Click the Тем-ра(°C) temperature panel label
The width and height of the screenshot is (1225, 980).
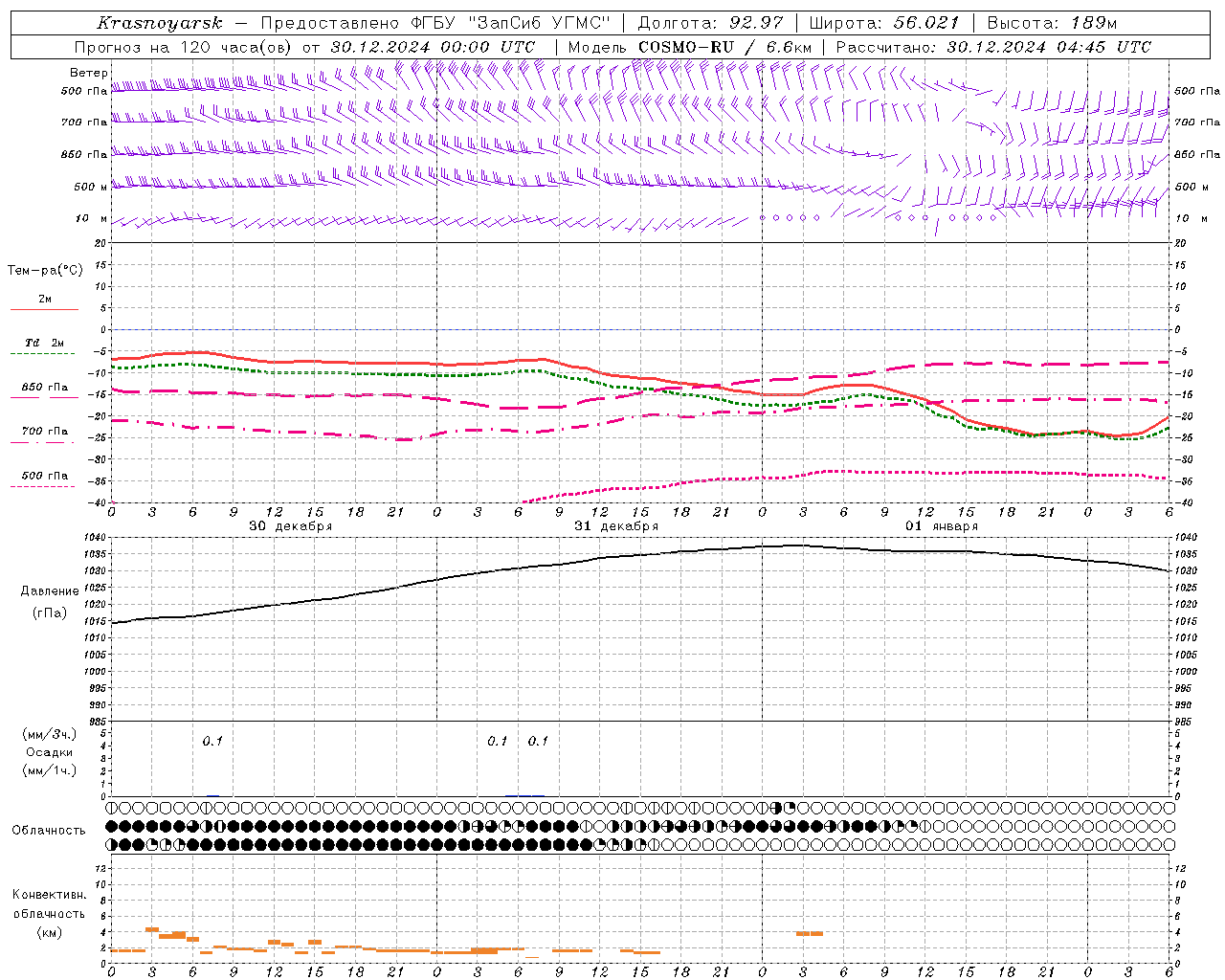45,271
